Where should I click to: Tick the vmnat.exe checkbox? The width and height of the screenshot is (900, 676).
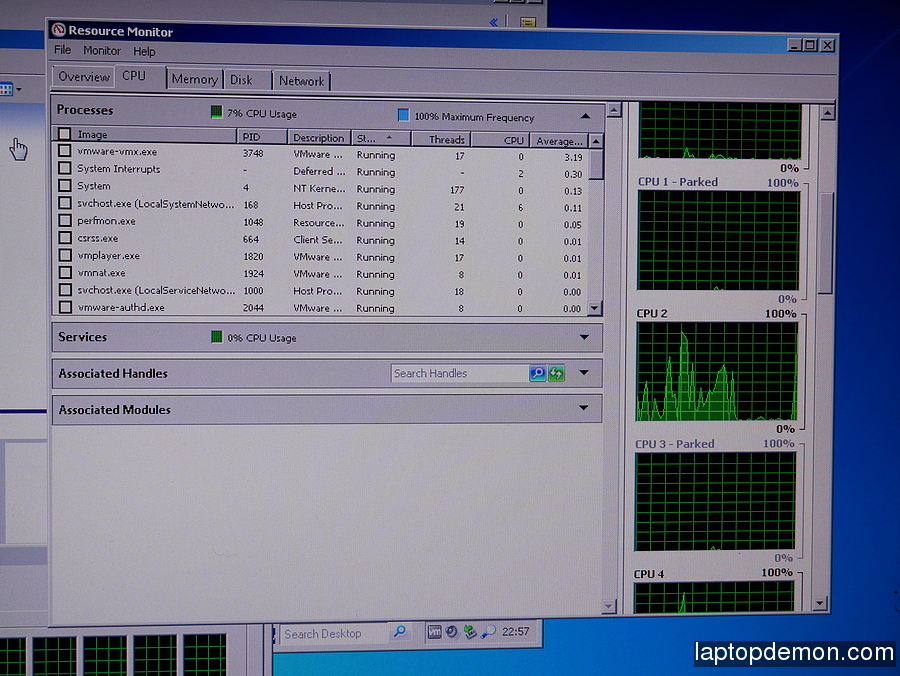coord(65,273)
